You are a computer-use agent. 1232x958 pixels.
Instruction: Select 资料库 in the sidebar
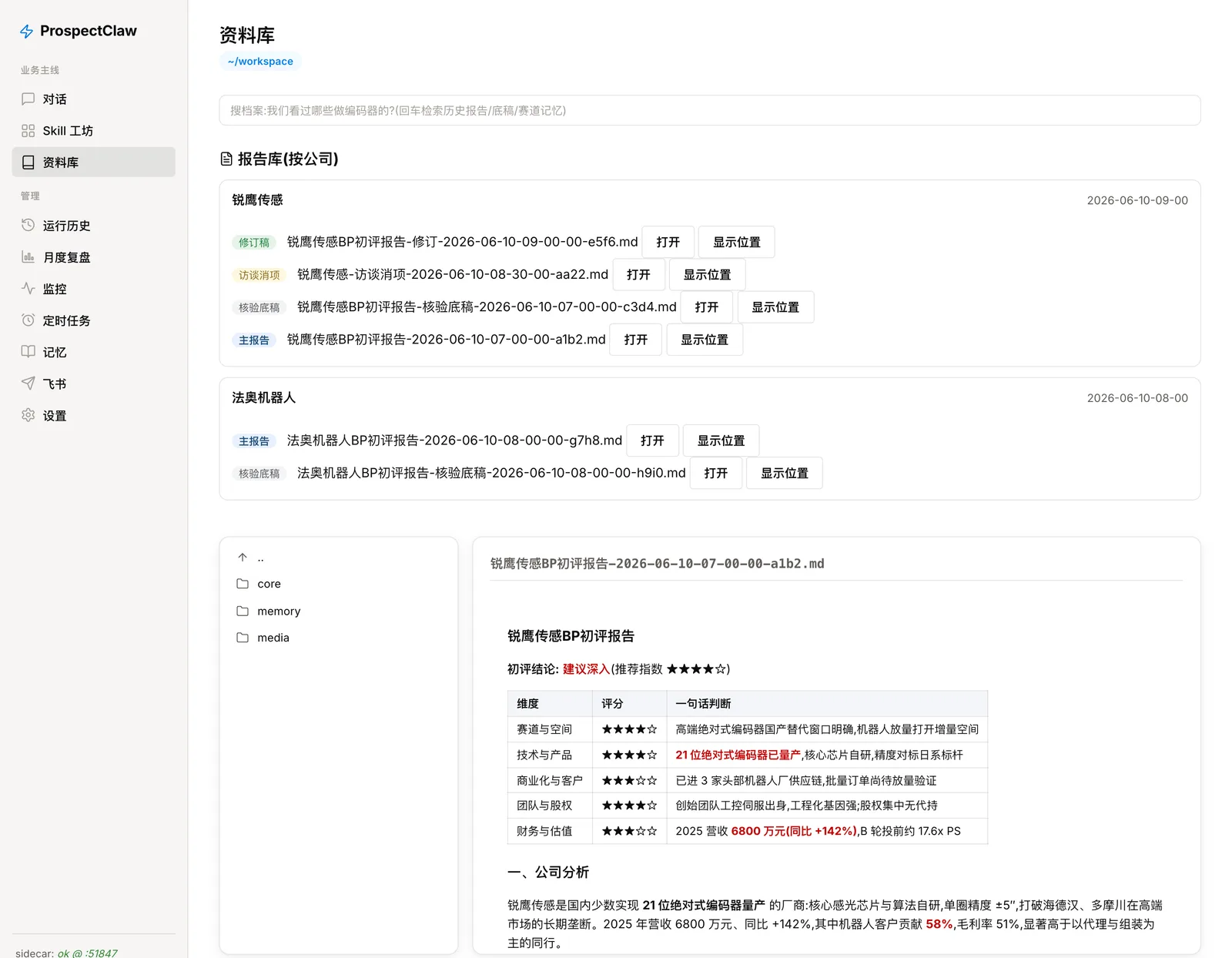tap(94, 162)
